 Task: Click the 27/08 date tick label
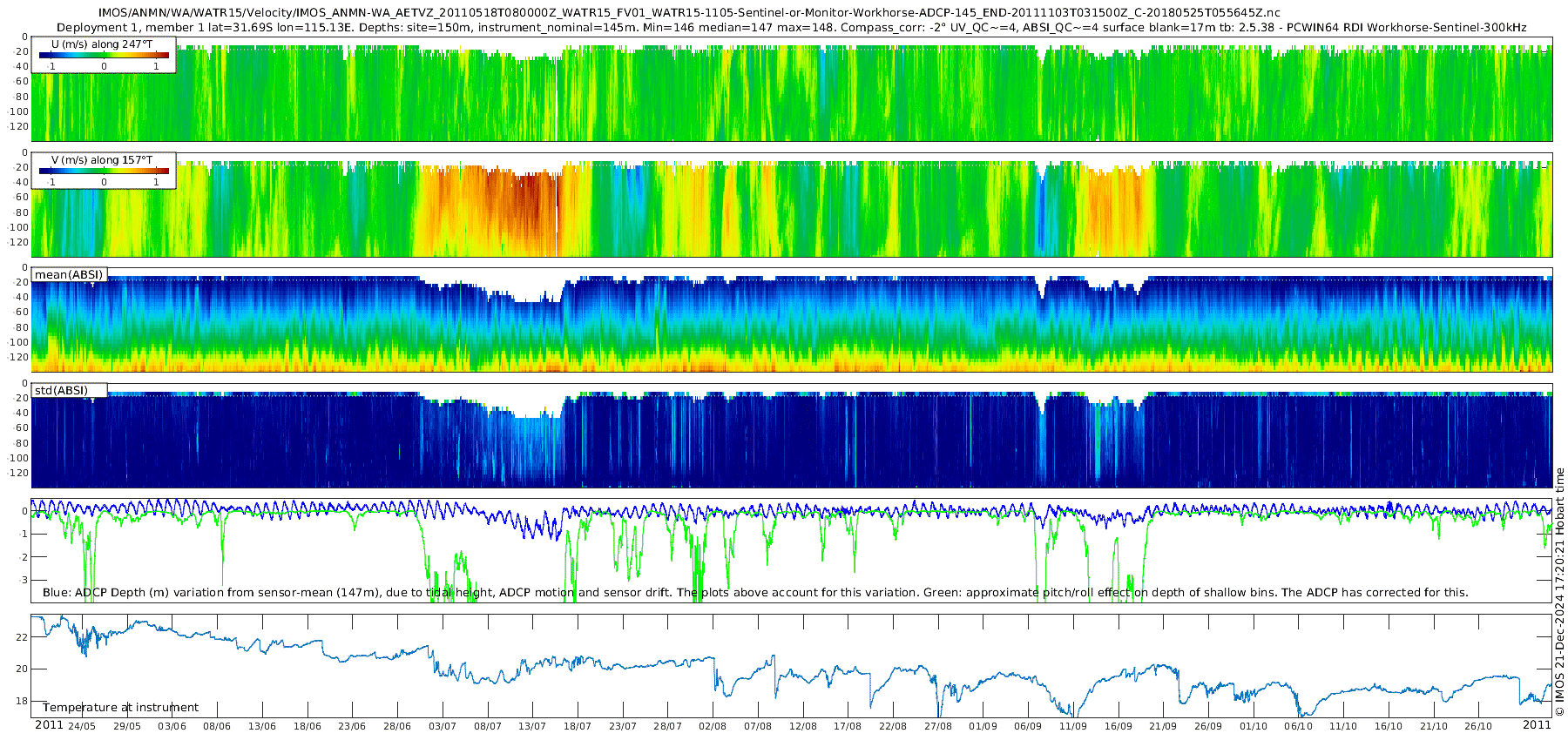938,726
